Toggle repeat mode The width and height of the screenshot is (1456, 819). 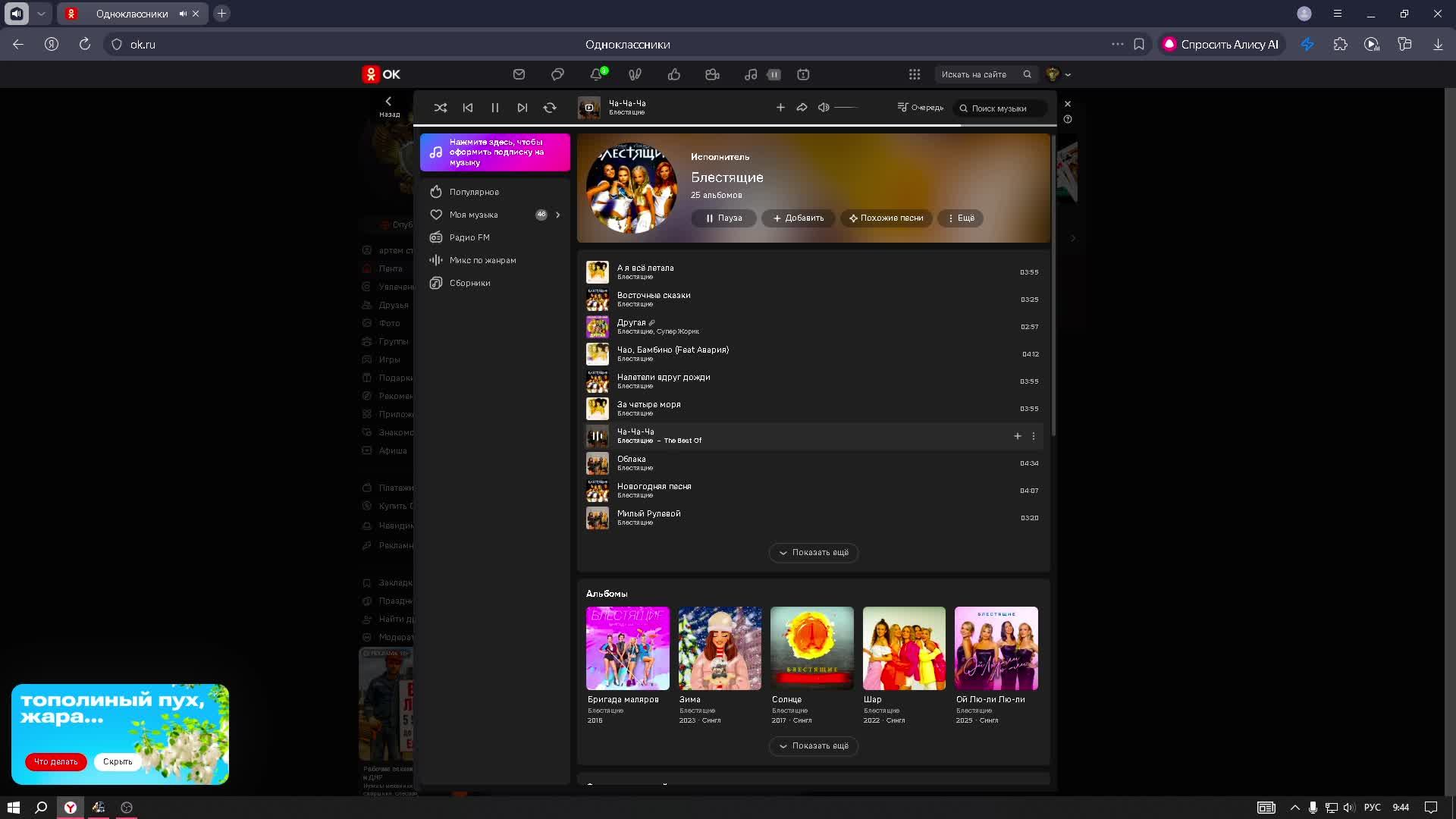pyautogui.click(x=550, y=108)
